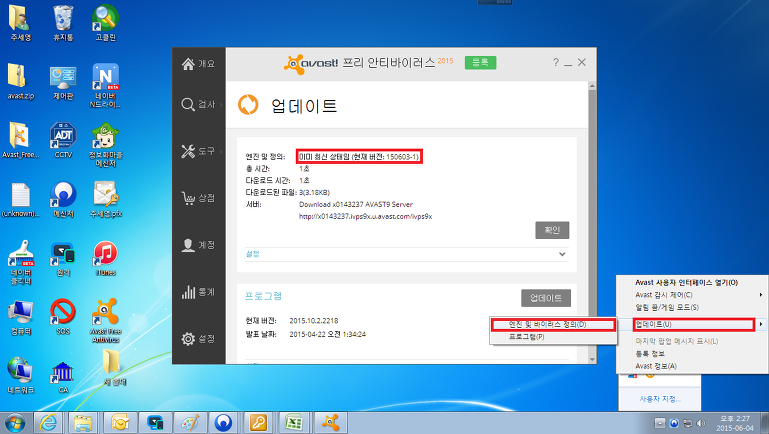Select the 고클린 desktop icon
Image resolution: width=769 pixels, height=434 pixels.
coord(105,23)
